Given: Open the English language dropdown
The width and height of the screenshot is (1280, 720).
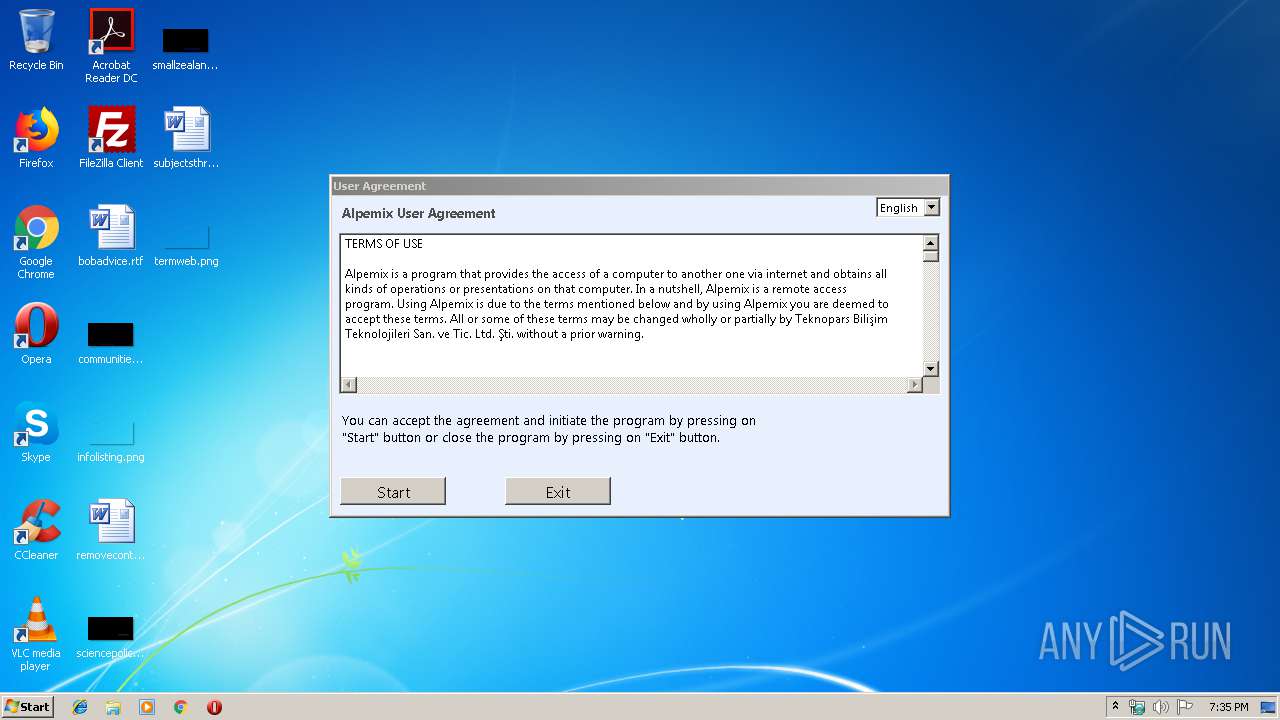Looking at the screenshot, I should coord(908,207).
